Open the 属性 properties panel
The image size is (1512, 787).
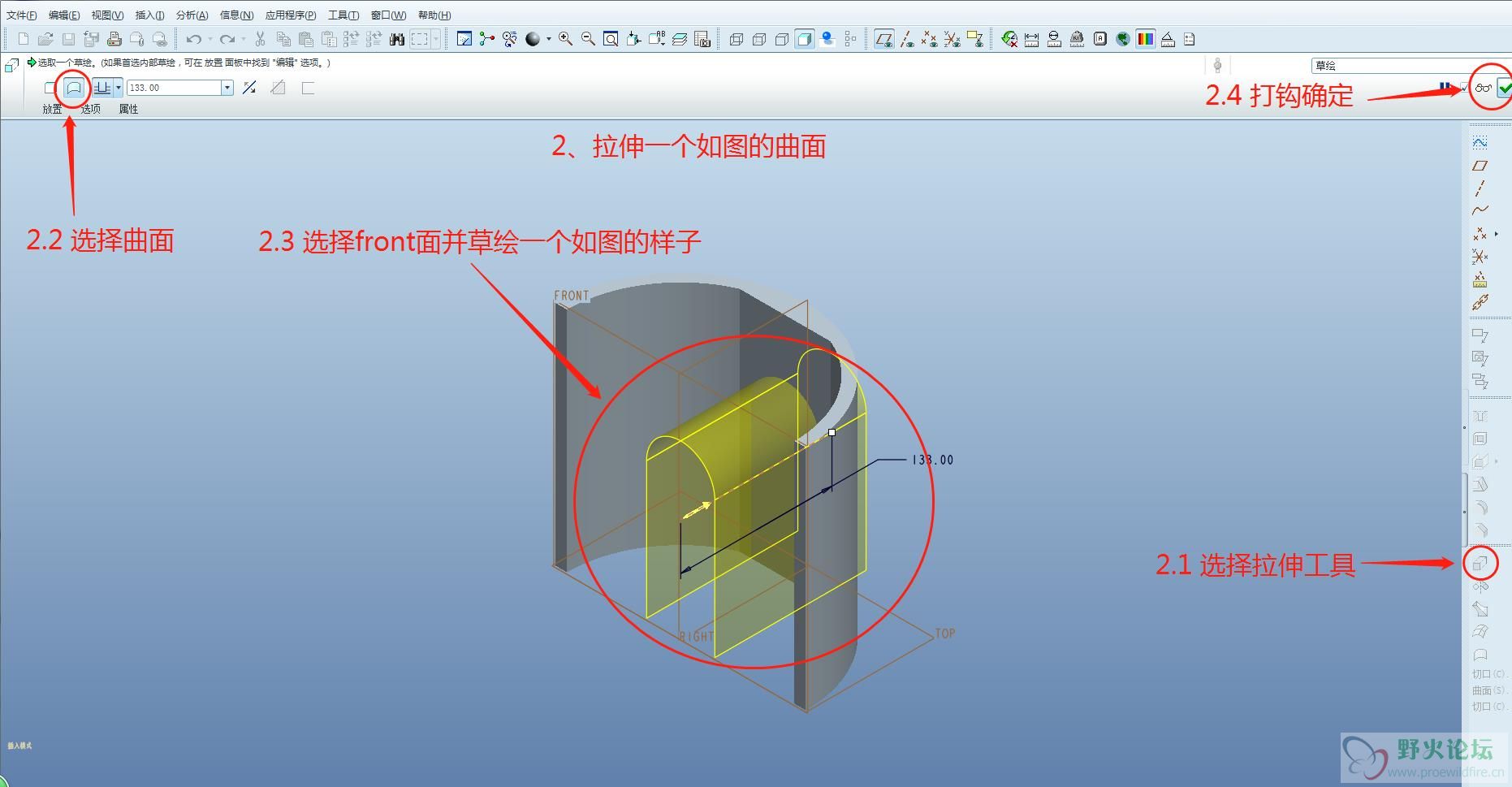[x=128, y=109]
